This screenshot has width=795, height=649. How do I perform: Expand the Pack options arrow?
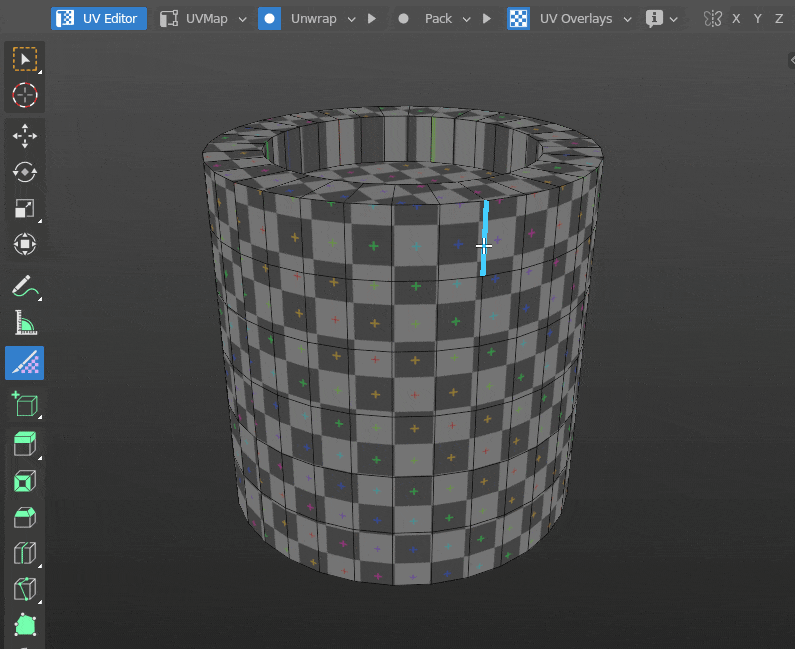[466, 19]
